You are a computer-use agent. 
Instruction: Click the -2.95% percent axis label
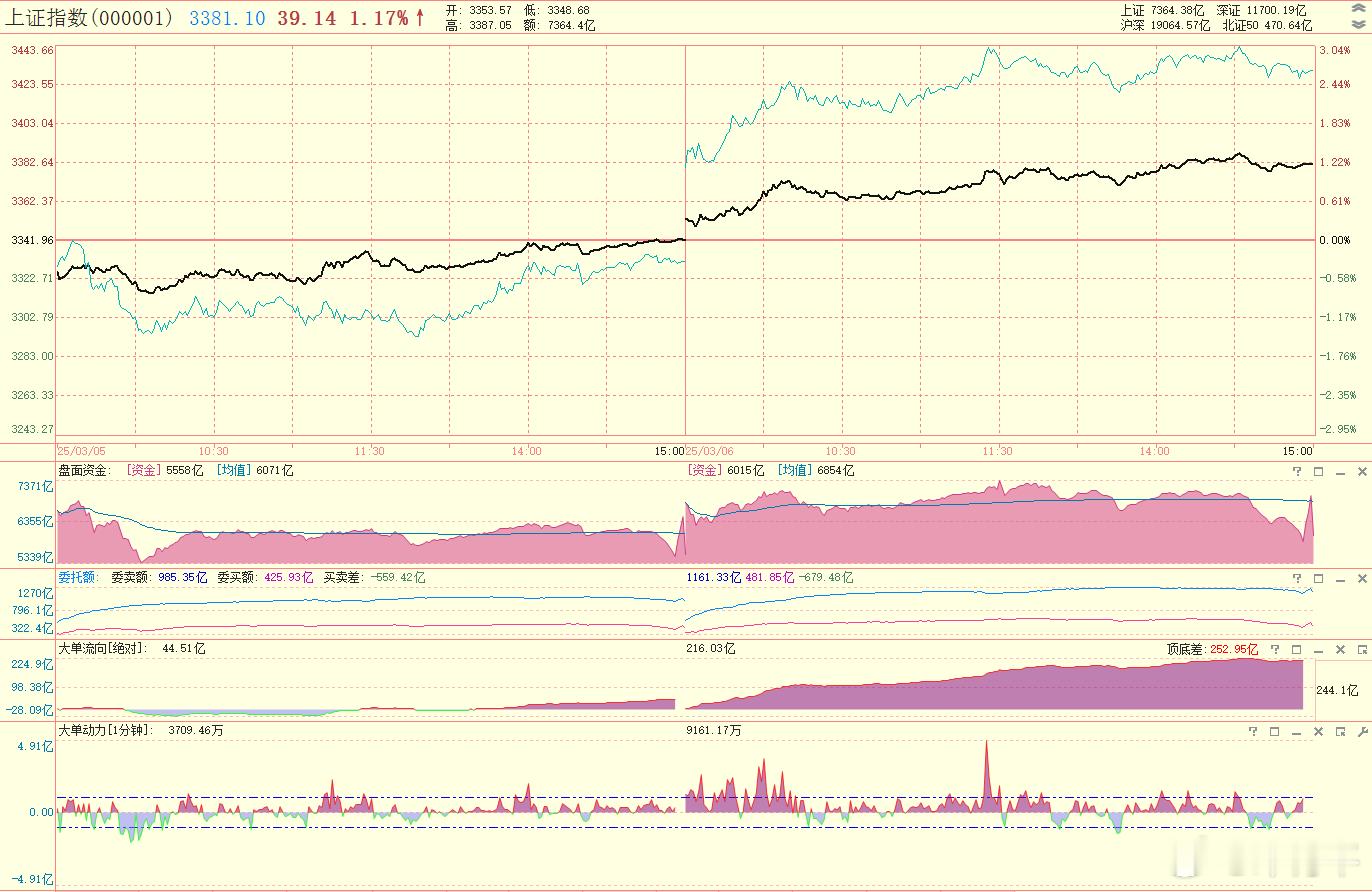pos(1336,429)
